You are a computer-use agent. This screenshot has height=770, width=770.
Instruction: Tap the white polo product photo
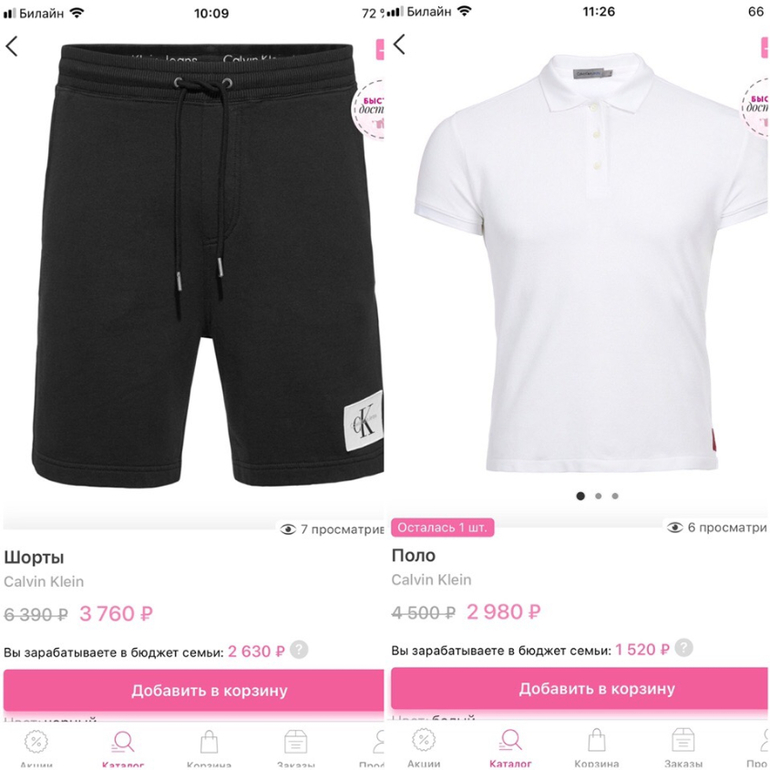pyautogui.click(x=591, y=263)
